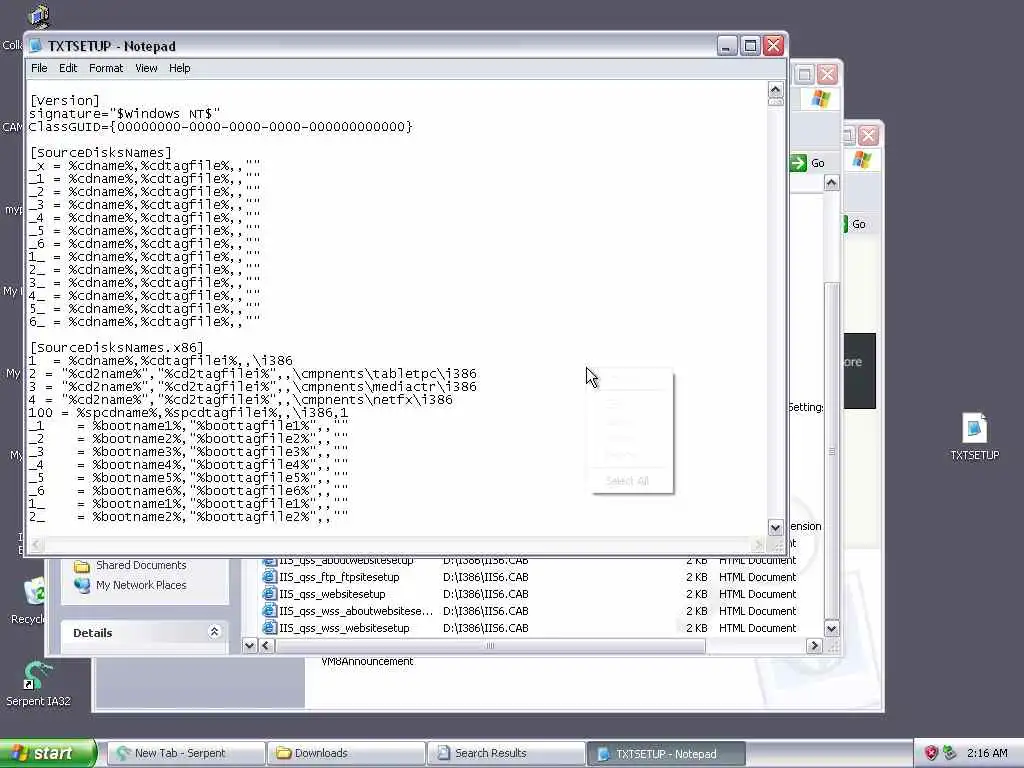Screen dimensions: 1024x768
Task: Click Notepad horizontal scrollbar left arrow
Action: click(x=36, y=544)
